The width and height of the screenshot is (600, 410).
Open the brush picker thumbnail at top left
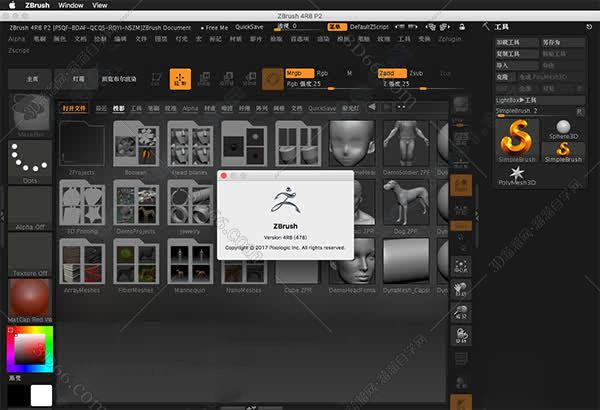point(30,115)
